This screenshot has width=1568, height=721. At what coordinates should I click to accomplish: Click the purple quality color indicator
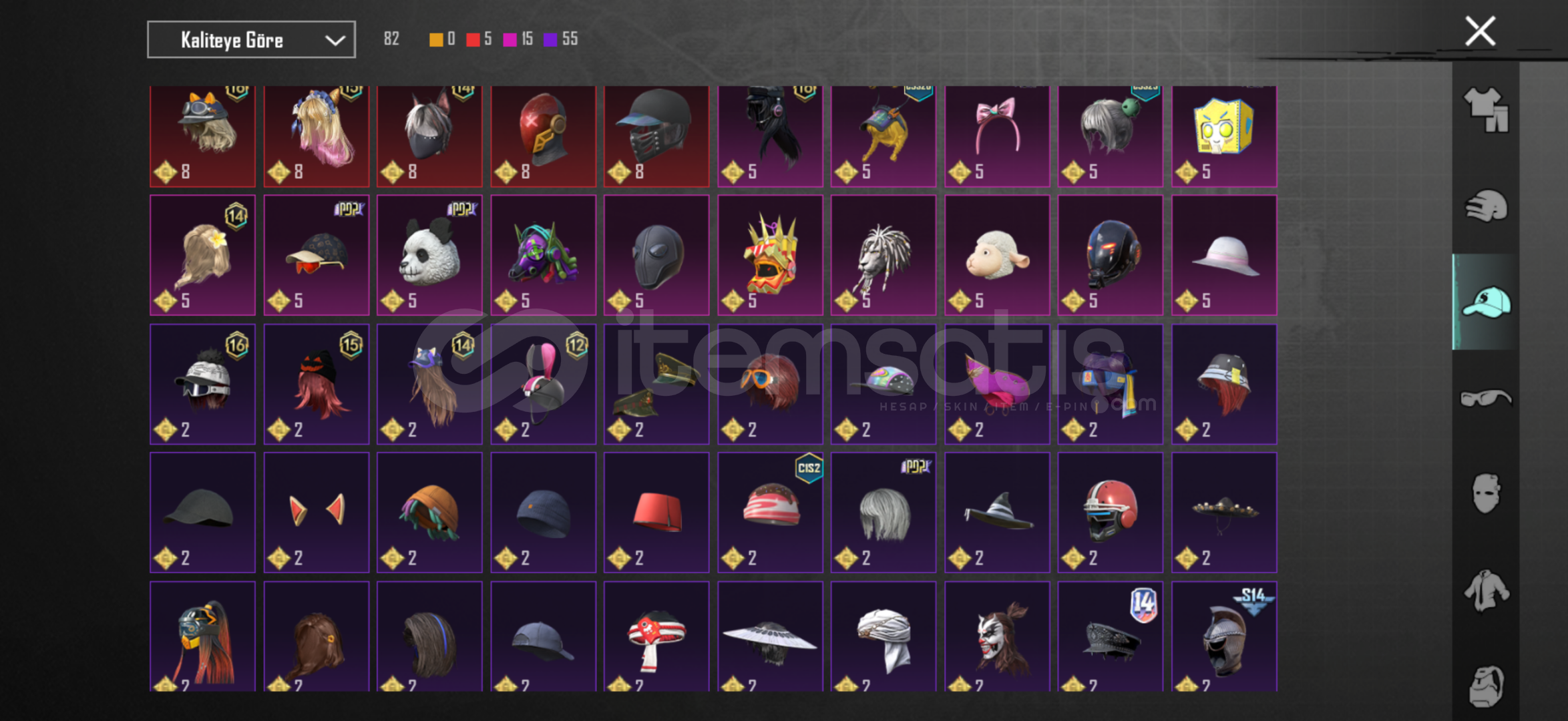coord(550,39)
